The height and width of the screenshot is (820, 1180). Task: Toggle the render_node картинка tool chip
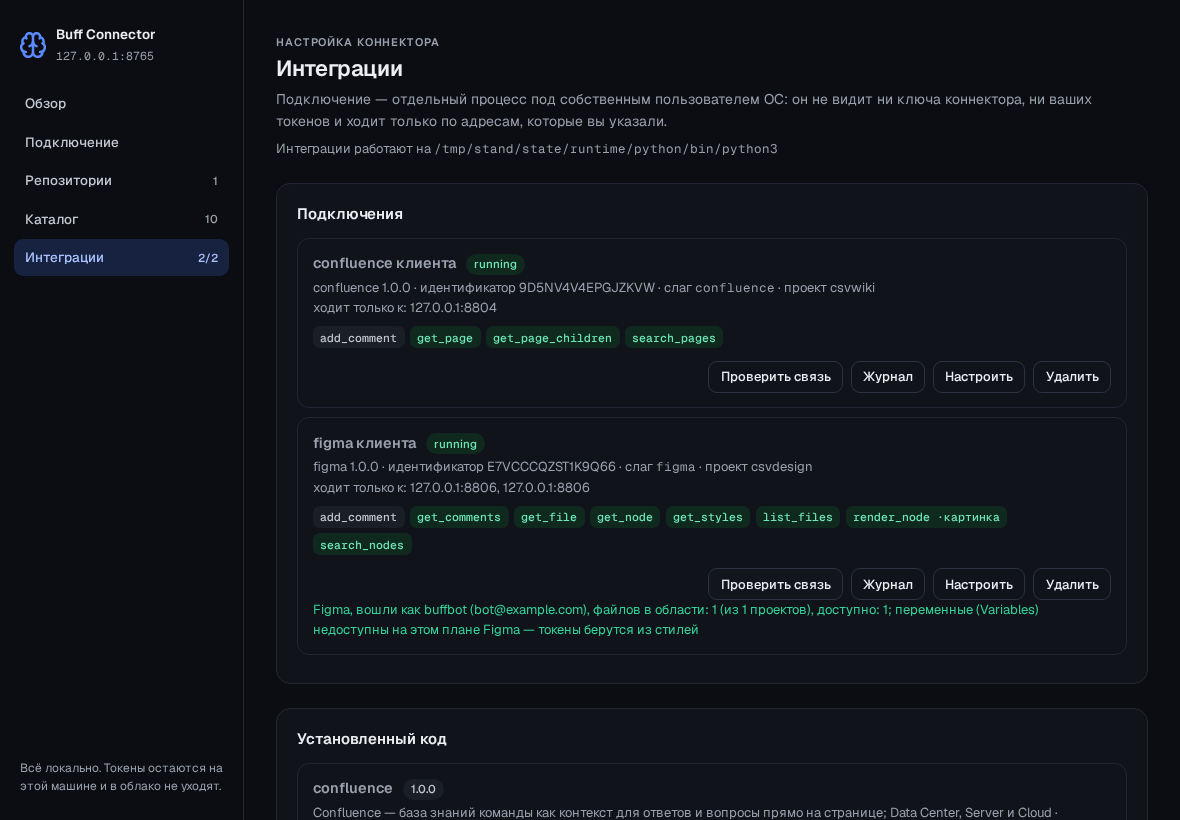(926, 517)
